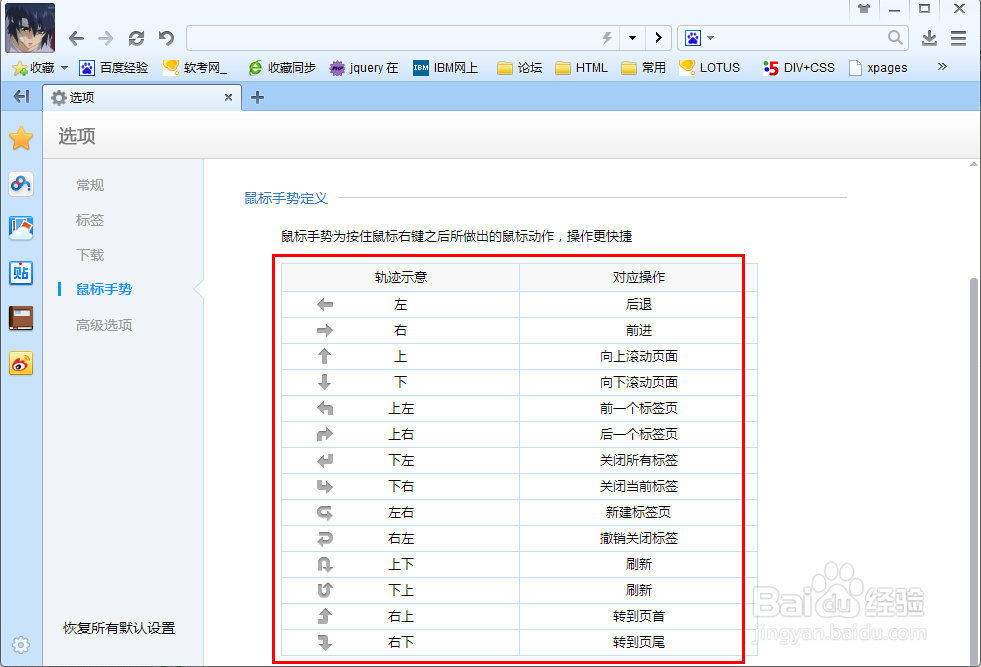Open the Weibo sidebar icon

click(x=21, y=363)
